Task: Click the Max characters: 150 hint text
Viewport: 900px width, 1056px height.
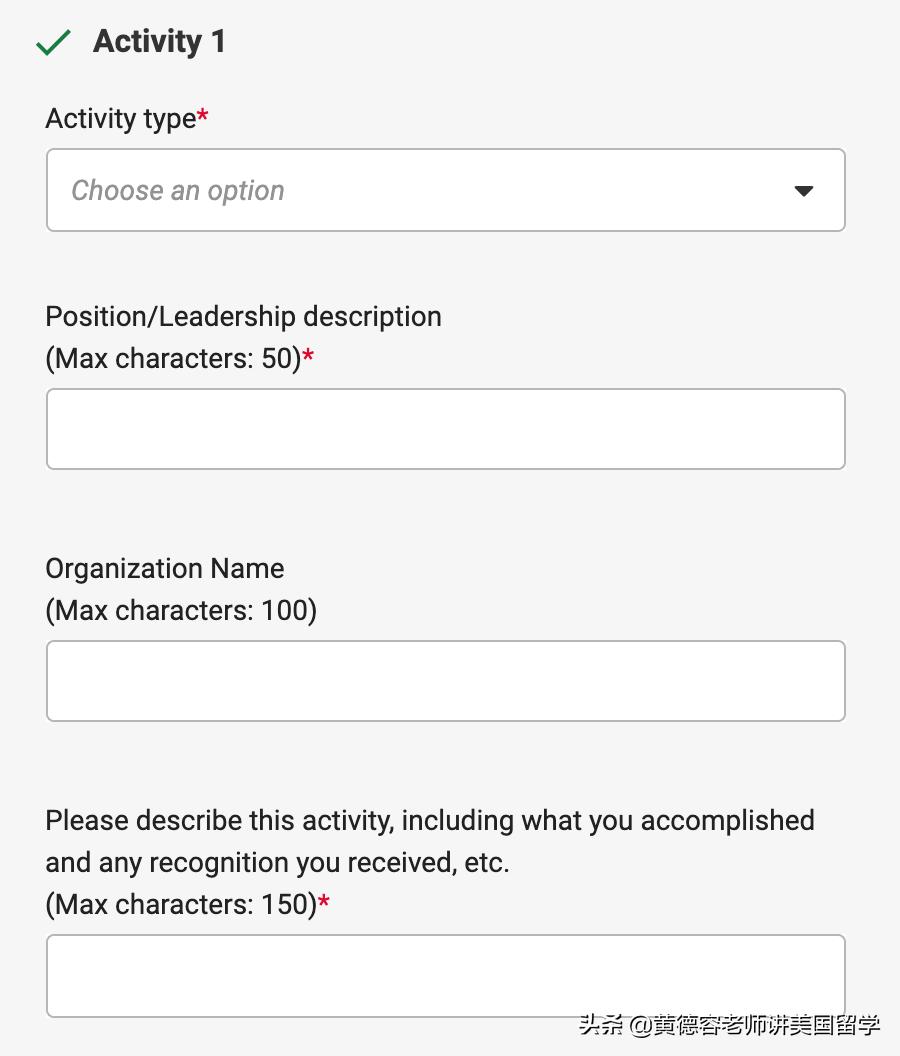Action: (x=180, y=904)
